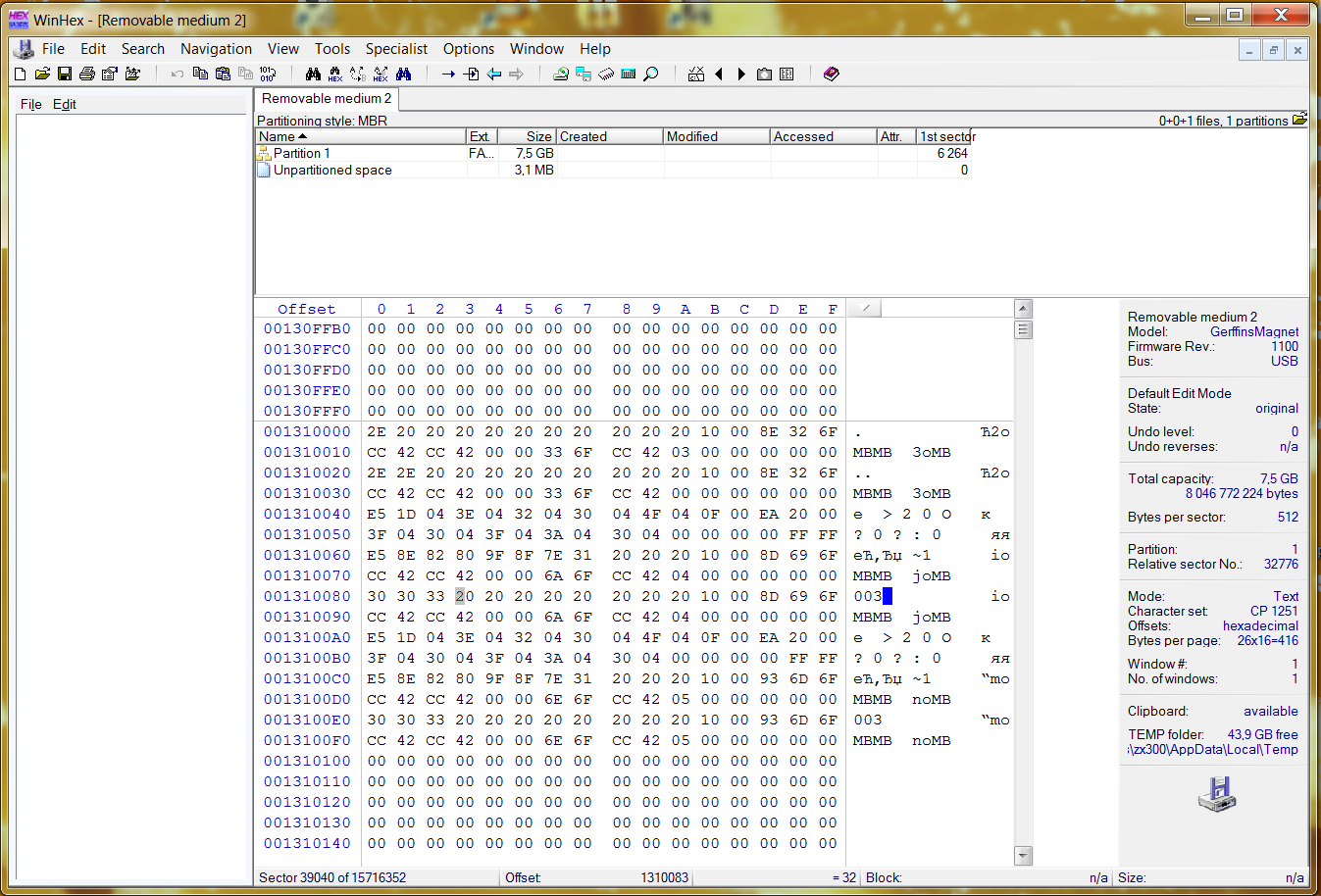Click the camera icon in the toolbar
This screenshot has width=1321, height=896.
click(x=764, y=74)
